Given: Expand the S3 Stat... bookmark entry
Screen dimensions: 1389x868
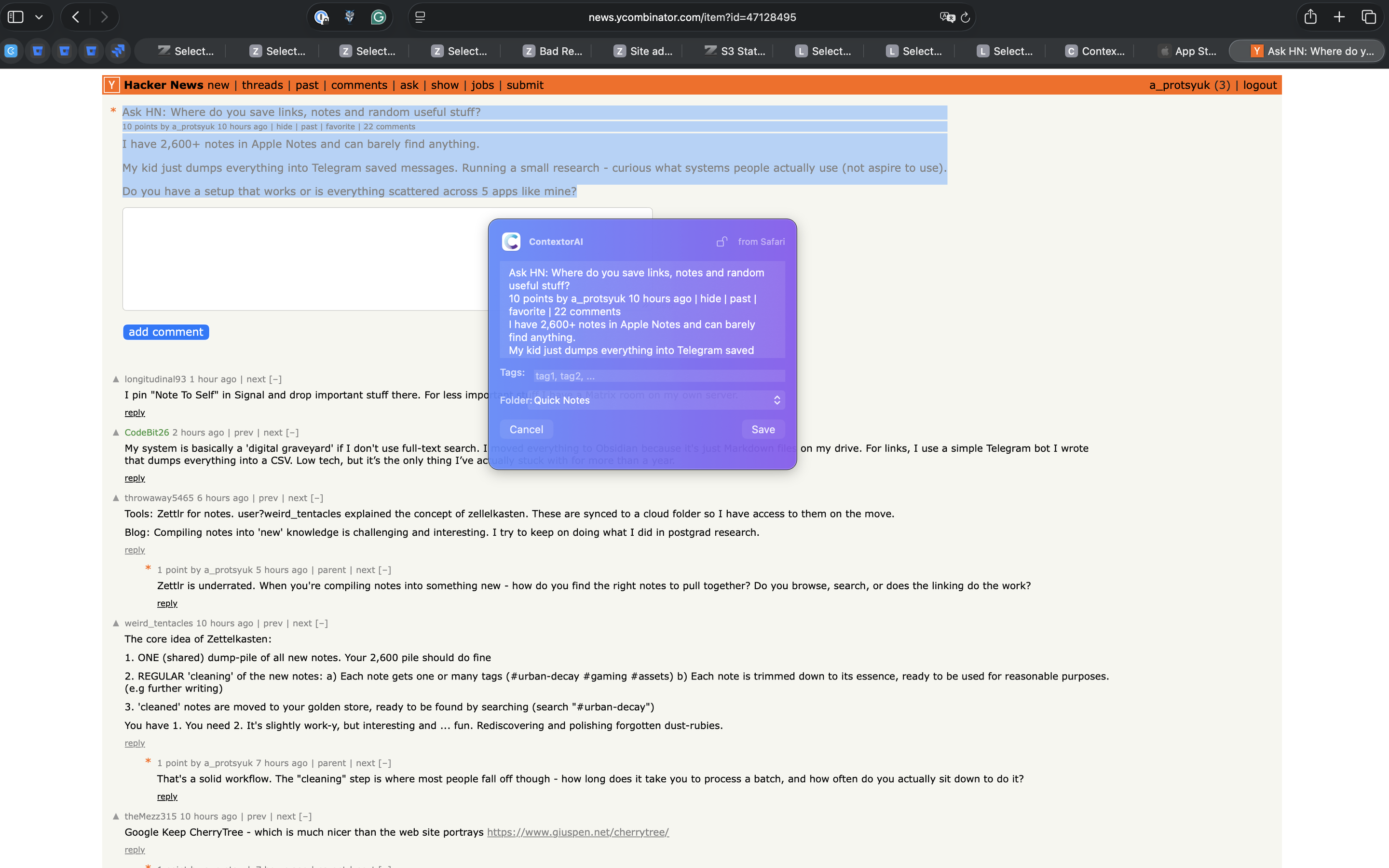Looking at the screenshot, I should coord(735,51).
